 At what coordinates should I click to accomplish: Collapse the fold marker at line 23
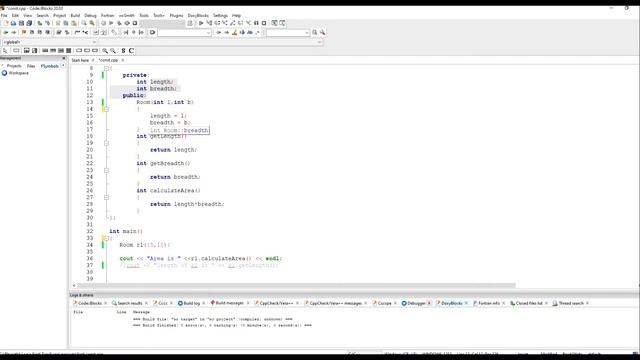tap(106, 170)
